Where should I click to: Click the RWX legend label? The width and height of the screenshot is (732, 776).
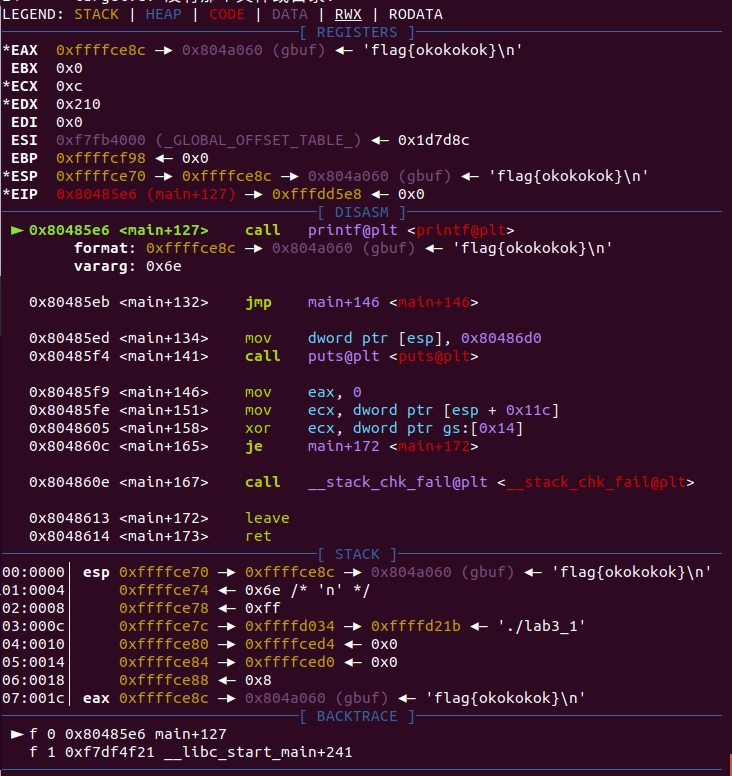pos(348,14)
